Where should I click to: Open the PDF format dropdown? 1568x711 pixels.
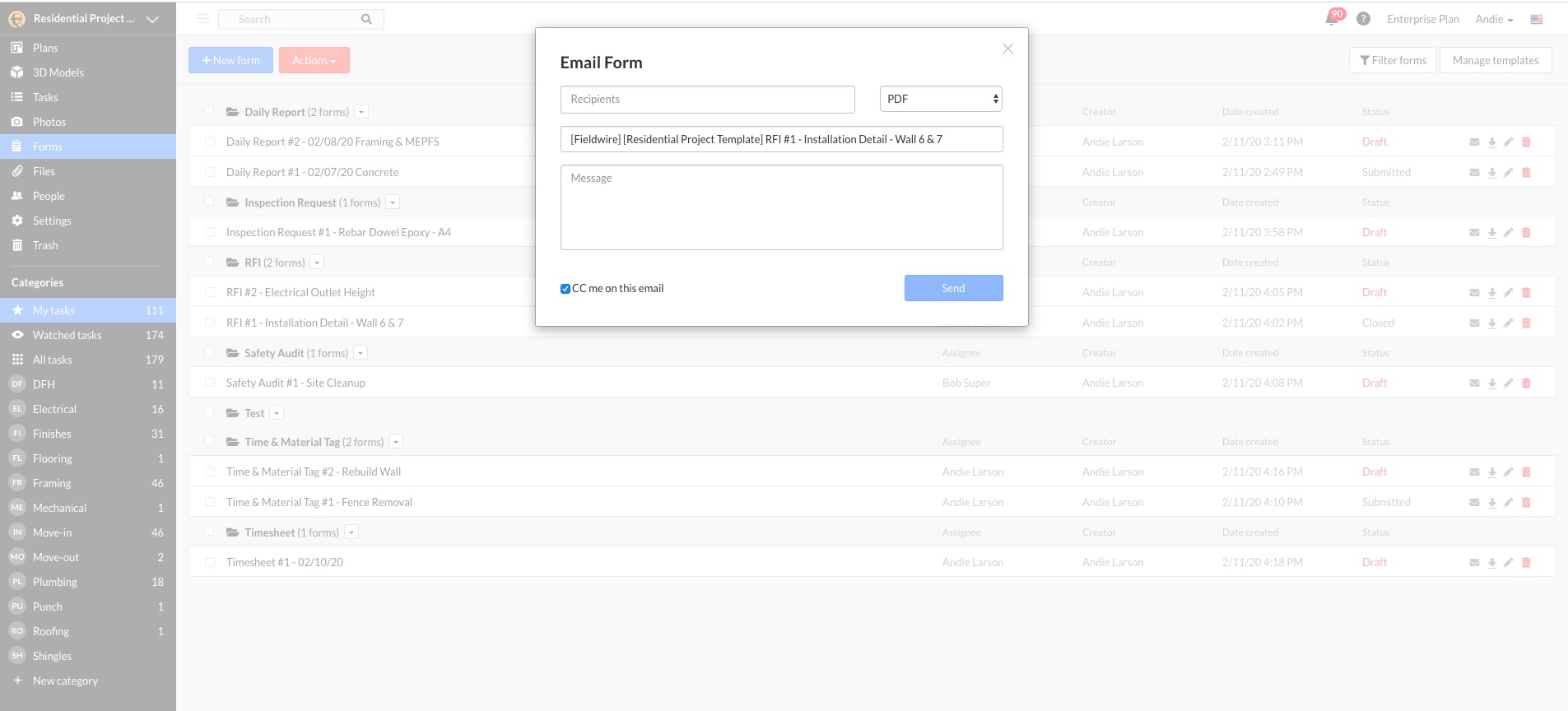(941, 99)
